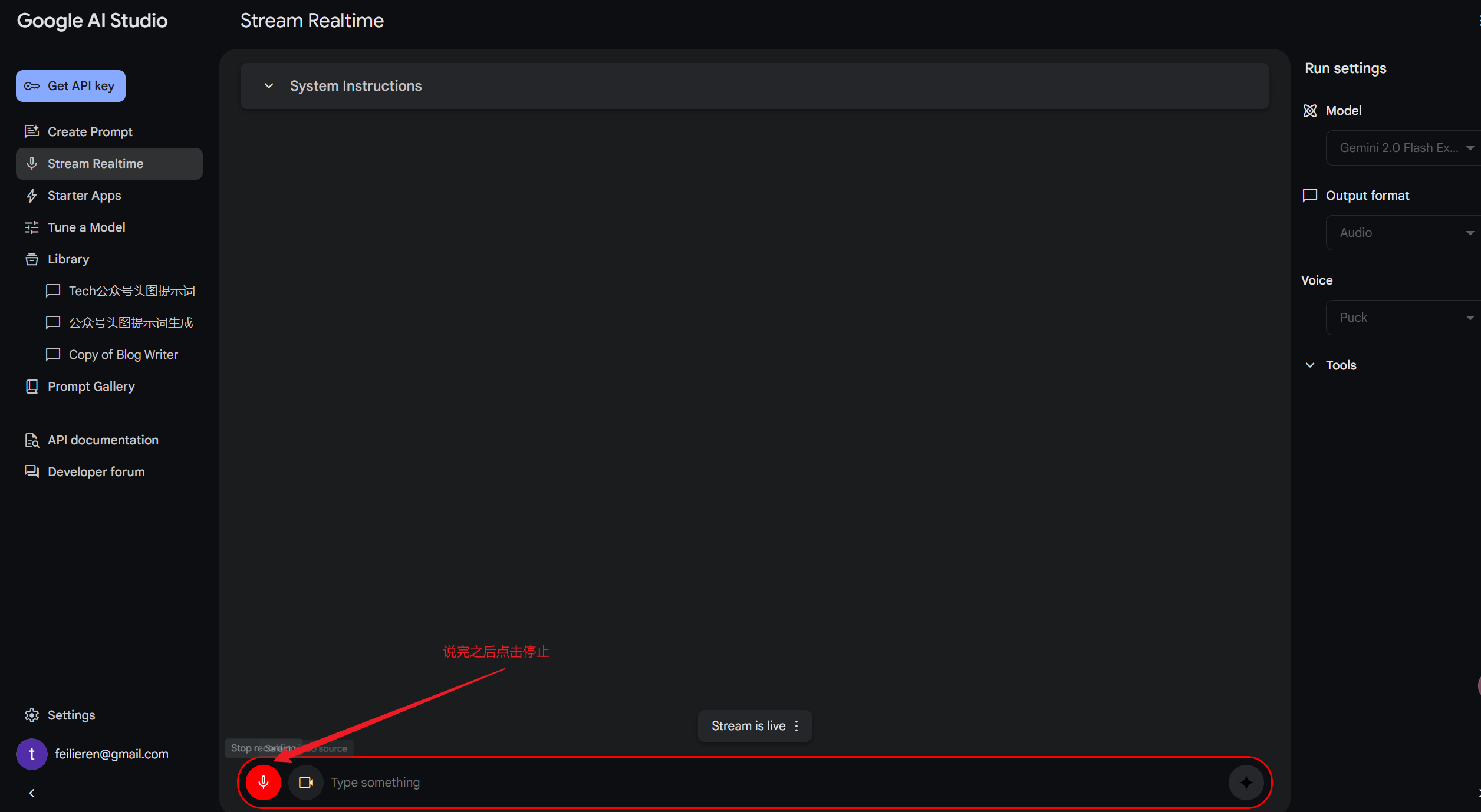Collapse the left sidebar with chevron
Image resolution: width=1481 pixels, height=812 pixels.
(32, 793)
